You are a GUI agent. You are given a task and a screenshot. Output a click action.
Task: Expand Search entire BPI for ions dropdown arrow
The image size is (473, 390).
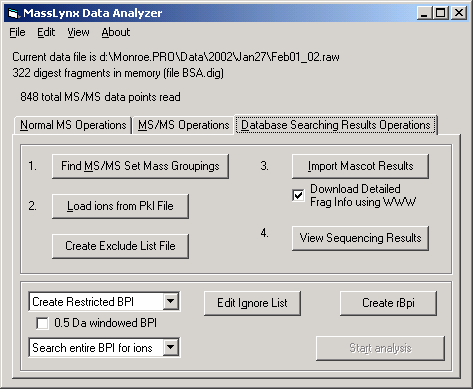click(171, 348)
